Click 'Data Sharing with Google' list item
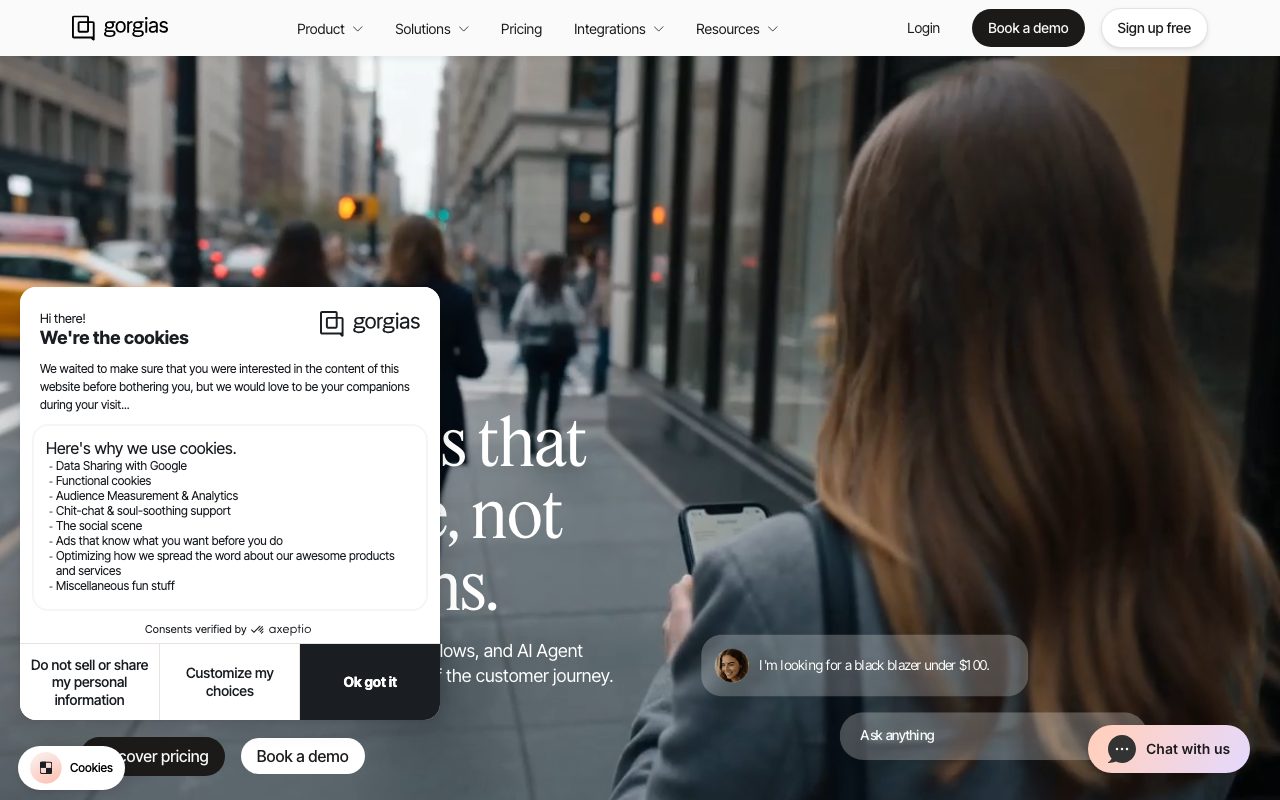1280x800 pixels. pyautogui.click(x=121, y=466)
